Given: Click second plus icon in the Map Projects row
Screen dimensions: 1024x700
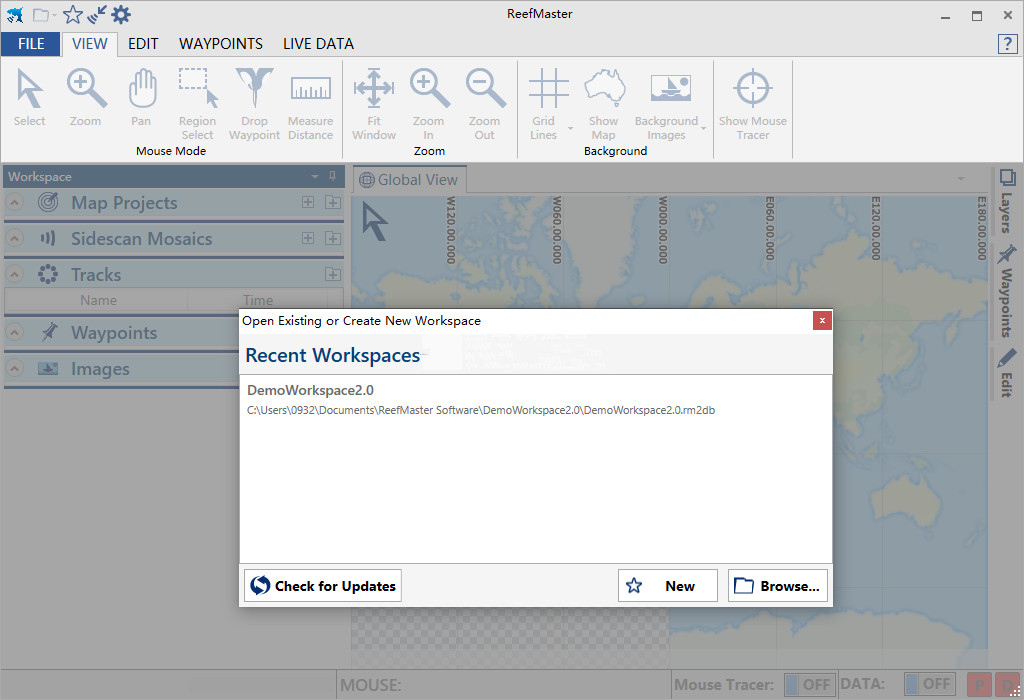Looking at the screenshot, I should [x=333, y=202].
